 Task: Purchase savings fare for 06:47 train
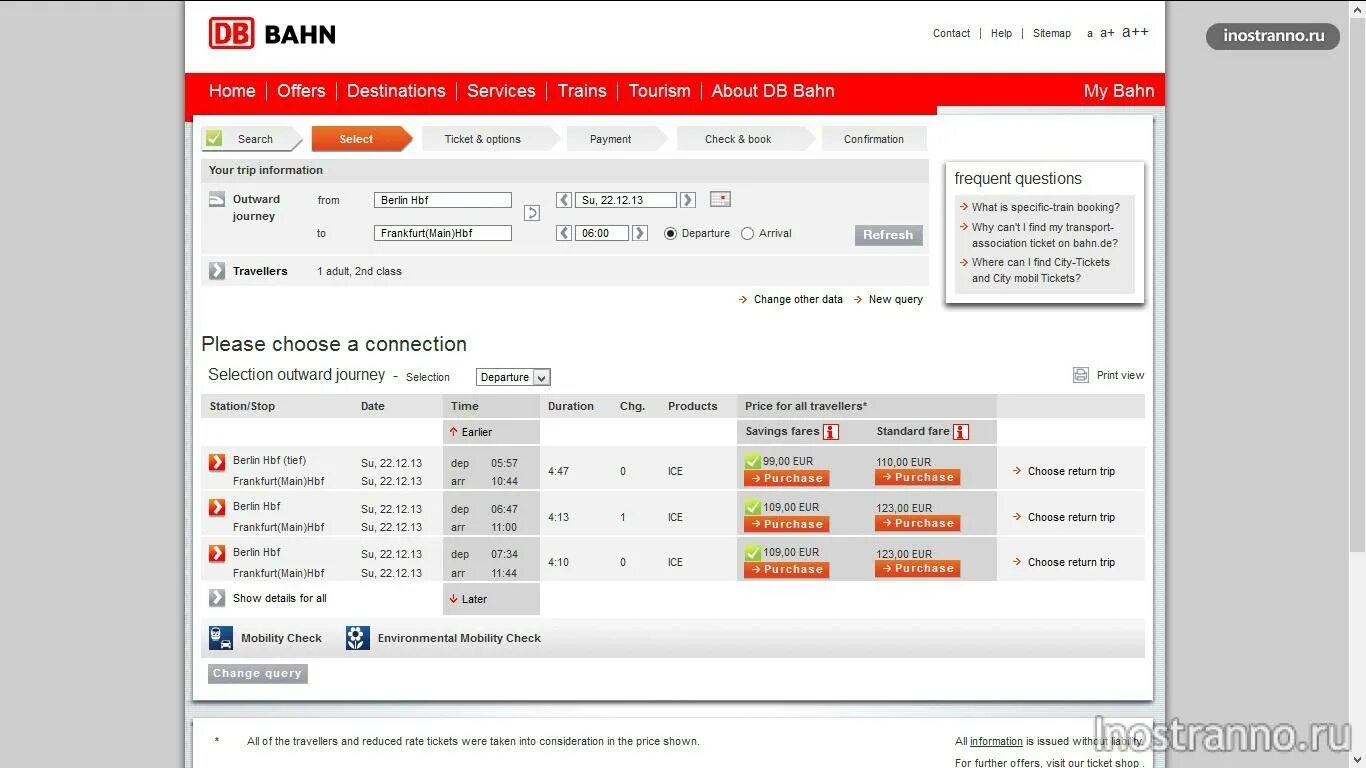(x=787, y=524)
